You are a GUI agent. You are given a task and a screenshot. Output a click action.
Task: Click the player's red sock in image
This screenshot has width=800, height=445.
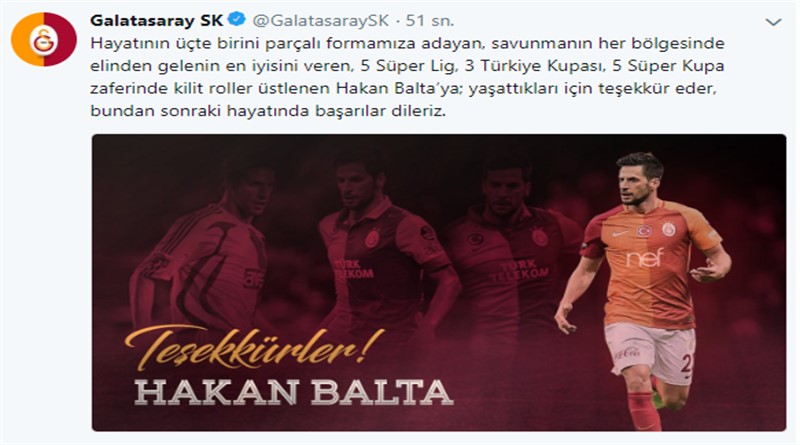[x=643, y=411]
